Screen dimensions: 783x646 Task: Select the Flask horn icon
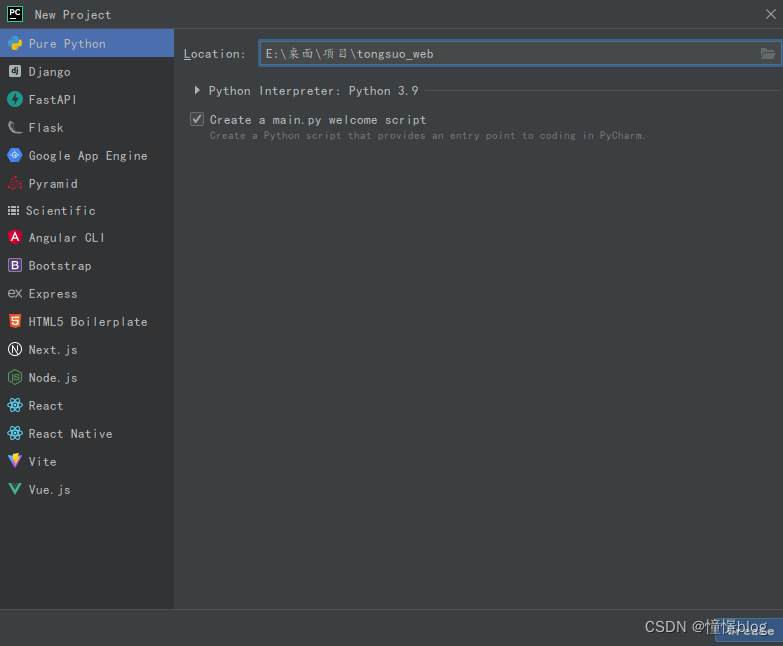15,127
